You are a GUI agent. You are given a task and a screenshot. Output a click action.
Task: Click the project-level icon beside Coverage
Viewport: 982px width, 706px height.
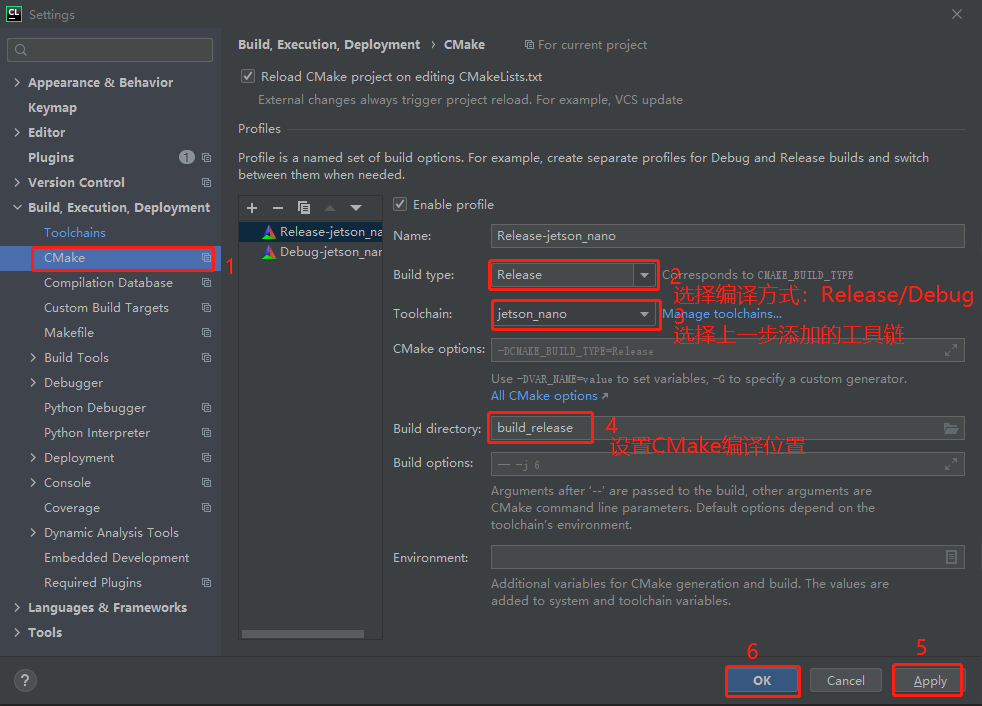coord(206,508)
